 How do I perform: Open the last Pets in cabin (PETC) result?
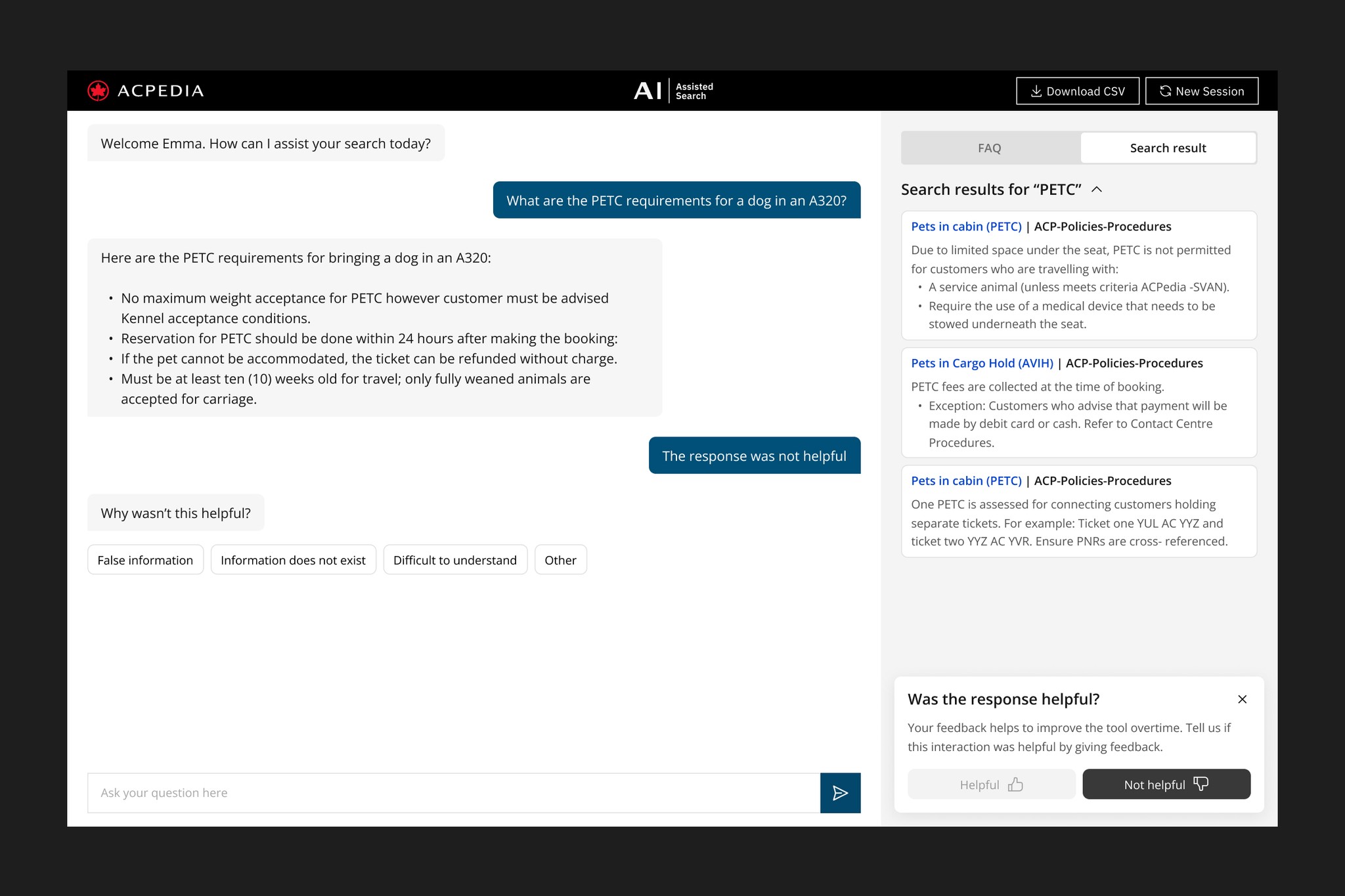[x=966, y=480]
